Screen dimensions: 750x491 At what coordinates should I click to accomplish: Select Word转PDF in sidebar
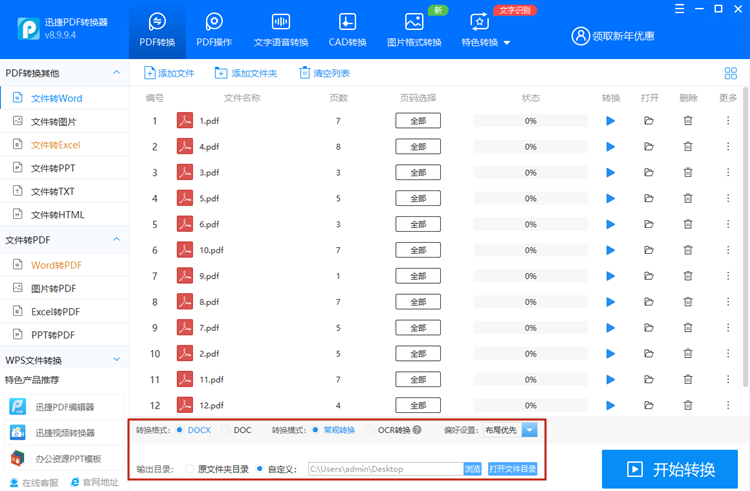pos(65,265)
